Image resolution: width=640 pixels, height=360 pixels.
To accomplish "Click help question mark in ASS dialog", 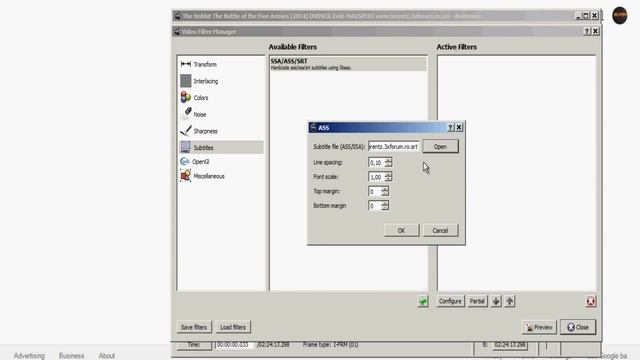I will (x=451, y=127).
